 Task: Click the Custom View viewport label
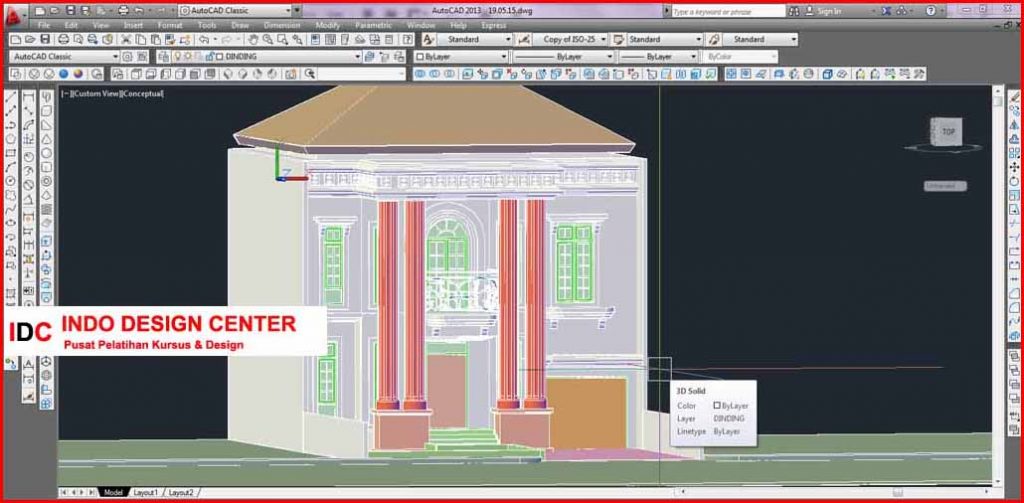tap(95, 93)
